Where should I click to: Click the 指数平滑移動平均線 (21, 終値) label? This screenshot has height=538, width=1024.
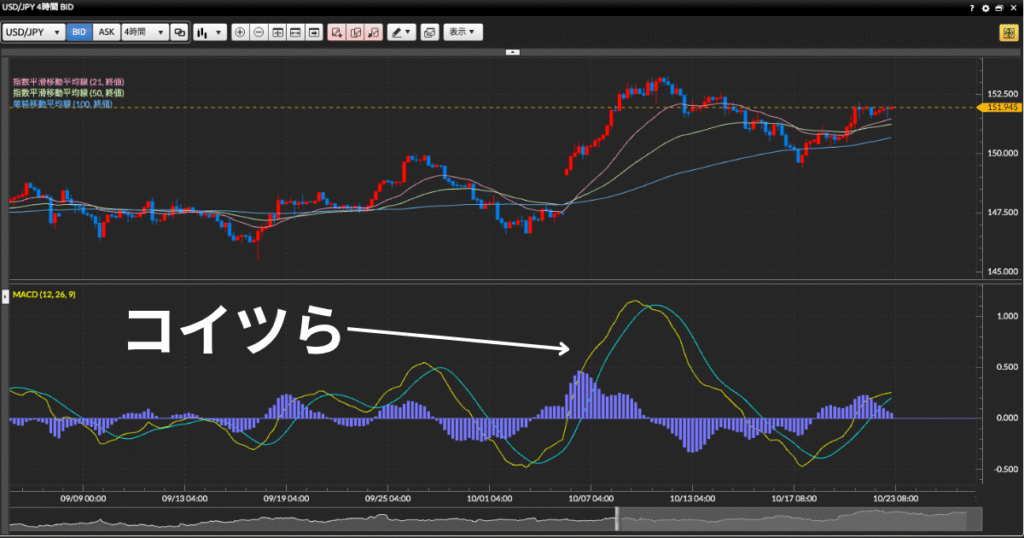(x=65, y=81)
